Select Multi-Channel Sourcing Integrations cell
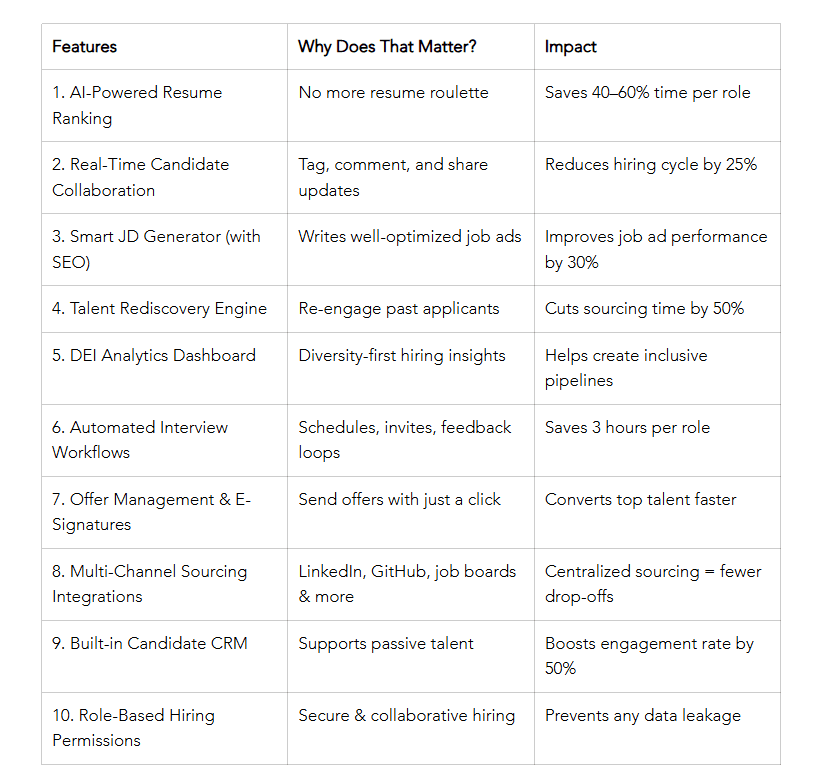 164,585
